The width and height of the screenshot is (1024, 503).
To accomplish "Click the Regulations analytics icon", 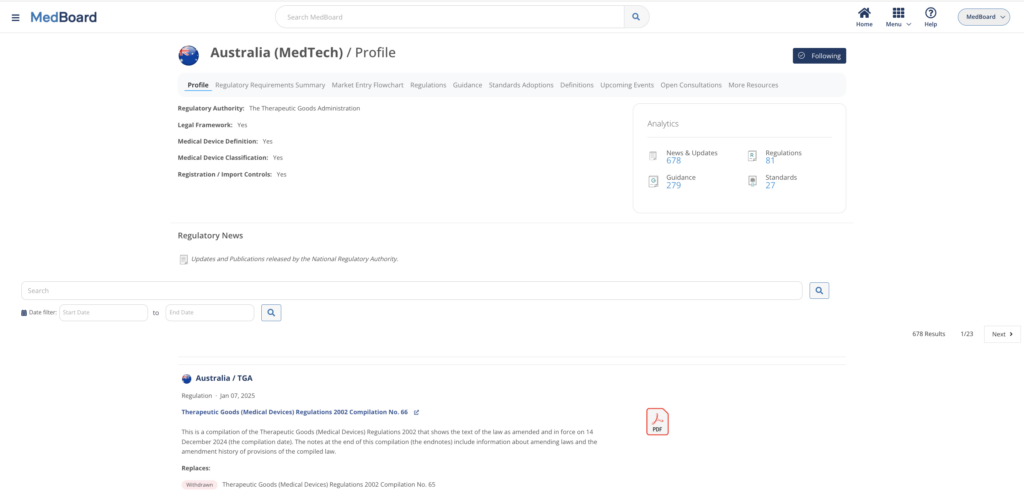I will click(x=752, y=156).
